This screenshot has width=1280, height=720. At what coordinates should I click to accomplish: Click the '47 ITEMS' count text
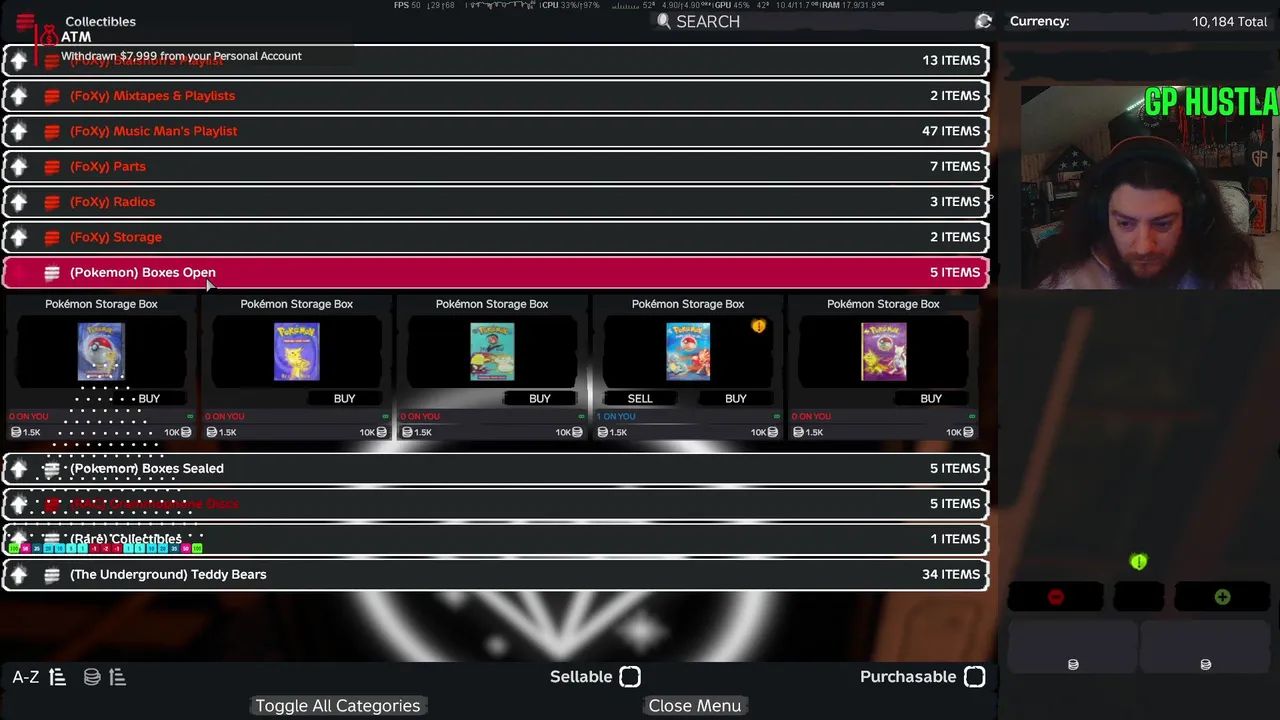[x=951, y=131]
